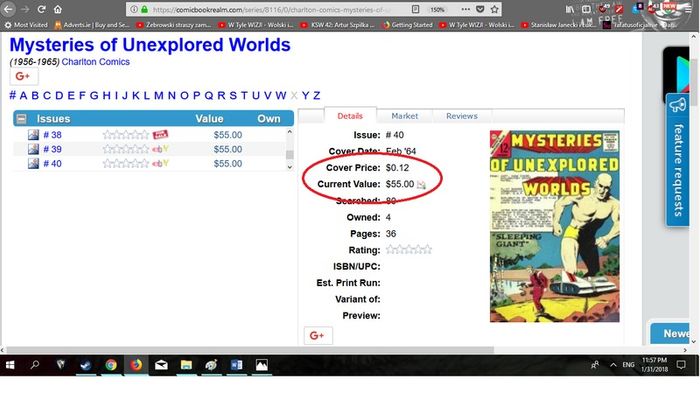The width and height of the screenshot is (700, 393).
Task: Open the reader view icon in address bar
Action: click(x=415, y=9)
